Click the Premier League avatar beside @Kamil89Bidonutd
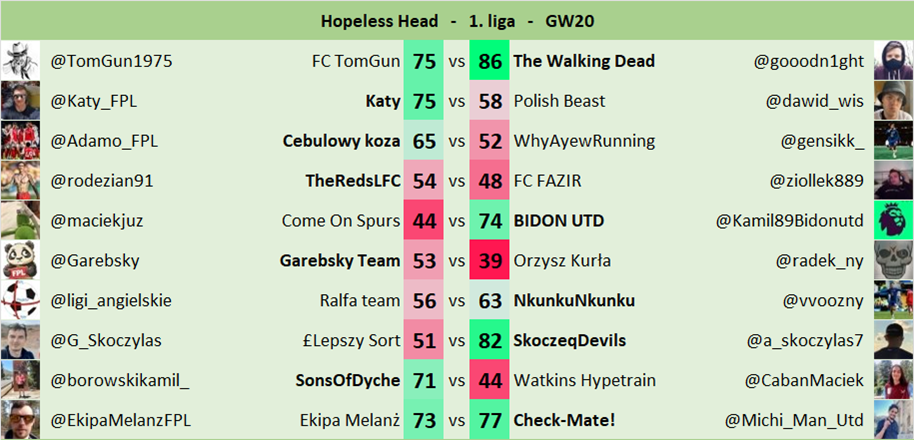 click(893, 221)
